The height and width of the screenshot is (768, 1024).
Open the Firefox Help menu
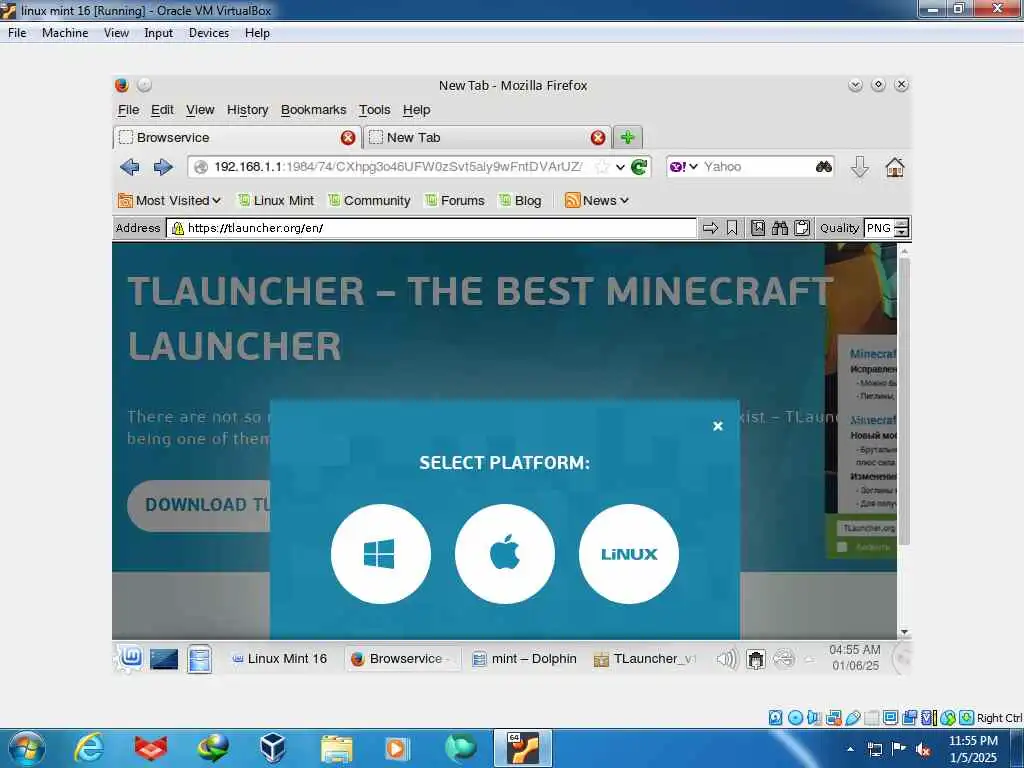point(416,110)
